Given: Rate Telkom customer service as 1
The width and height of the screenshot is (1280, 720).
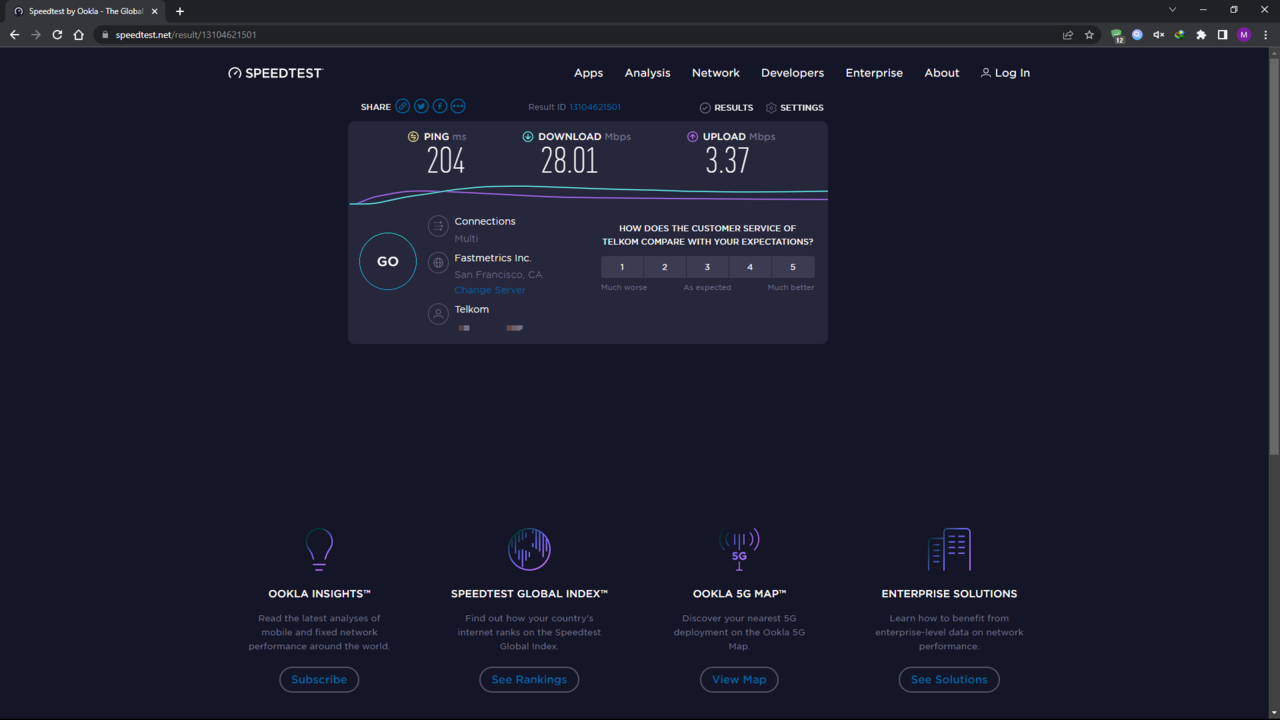Looking at the screenshot, I should (622, 267).
